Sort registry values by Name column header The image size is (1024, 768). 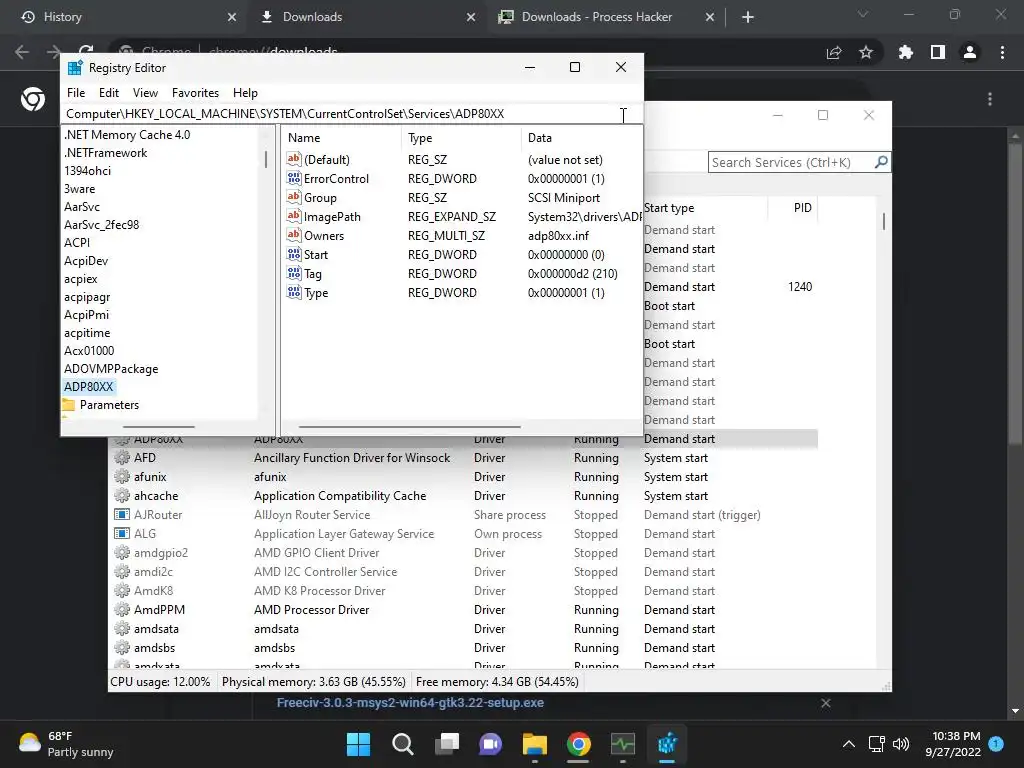pos(343,138)
